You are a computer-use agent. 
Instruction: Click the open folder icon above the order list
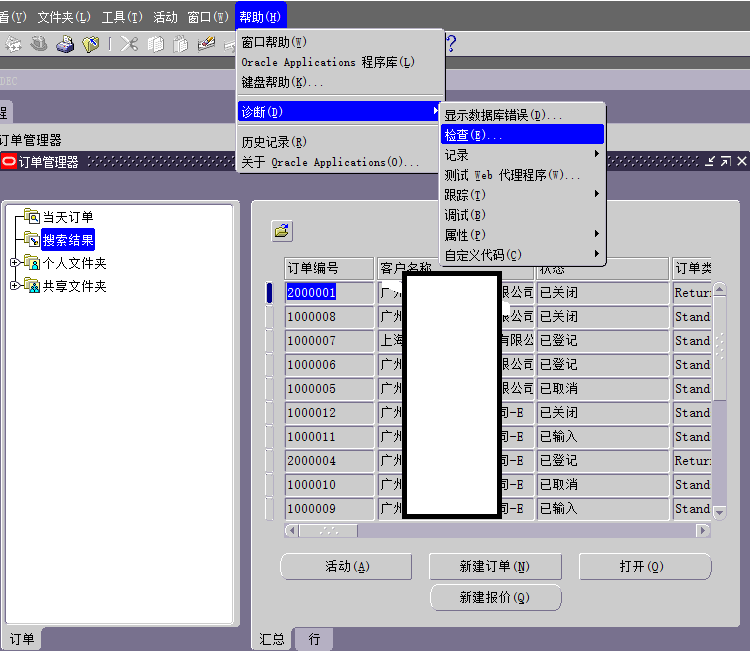click(x=282, y=231)
